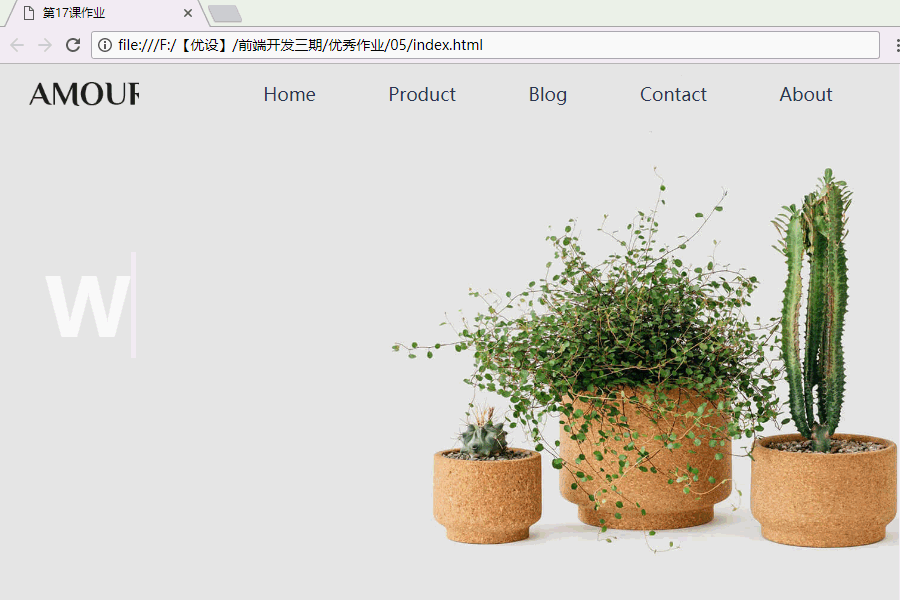The image size is (900, 600).
Task: Open the Chrome three-dot menu
Action: (x=897, y=45)
